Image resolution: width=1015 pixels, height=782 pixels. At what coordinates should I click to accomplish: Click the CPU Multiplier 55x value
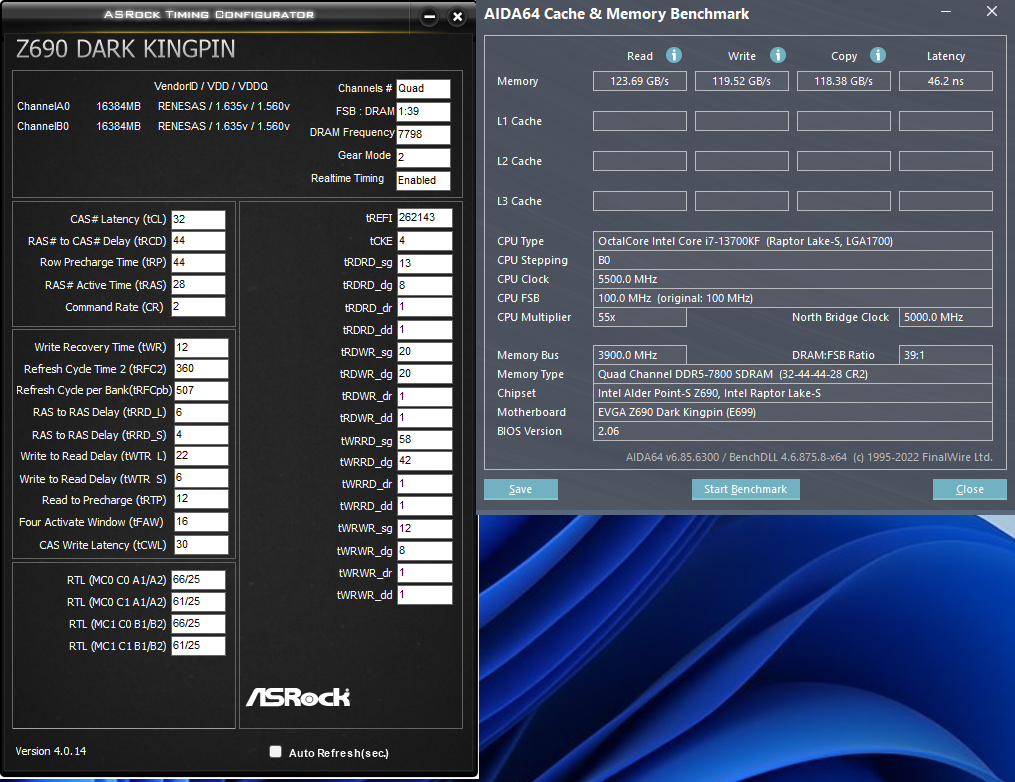(640, 317)
